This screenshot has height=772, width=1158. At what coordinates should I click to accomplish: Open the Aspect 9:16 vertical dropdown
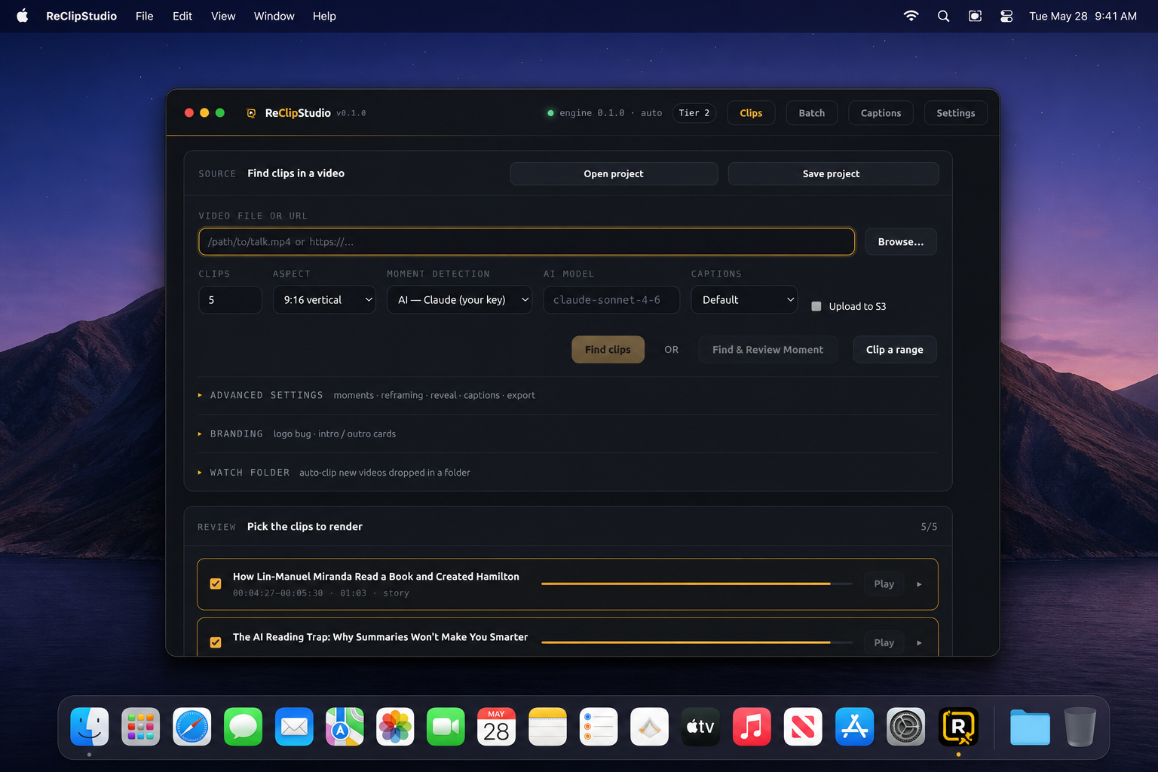[324, 300]
